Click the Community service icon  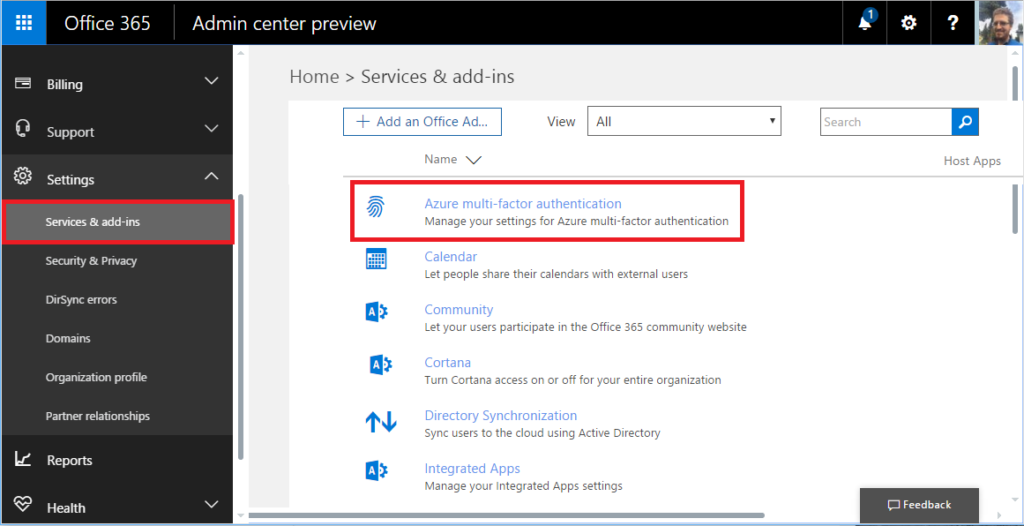click(377, 312)
